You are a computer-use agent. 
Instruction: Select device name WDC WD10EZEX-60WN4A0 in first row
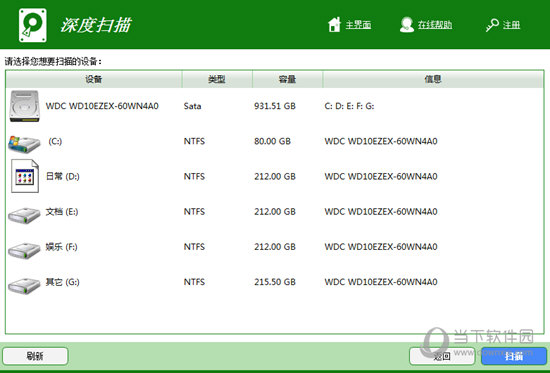[102, 106]
